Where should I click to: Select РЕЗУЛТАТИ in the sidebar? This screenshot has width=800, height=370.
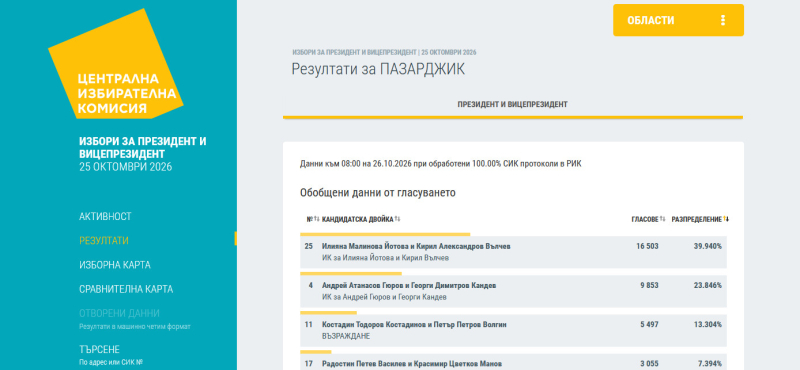click(x=104, y=241)
